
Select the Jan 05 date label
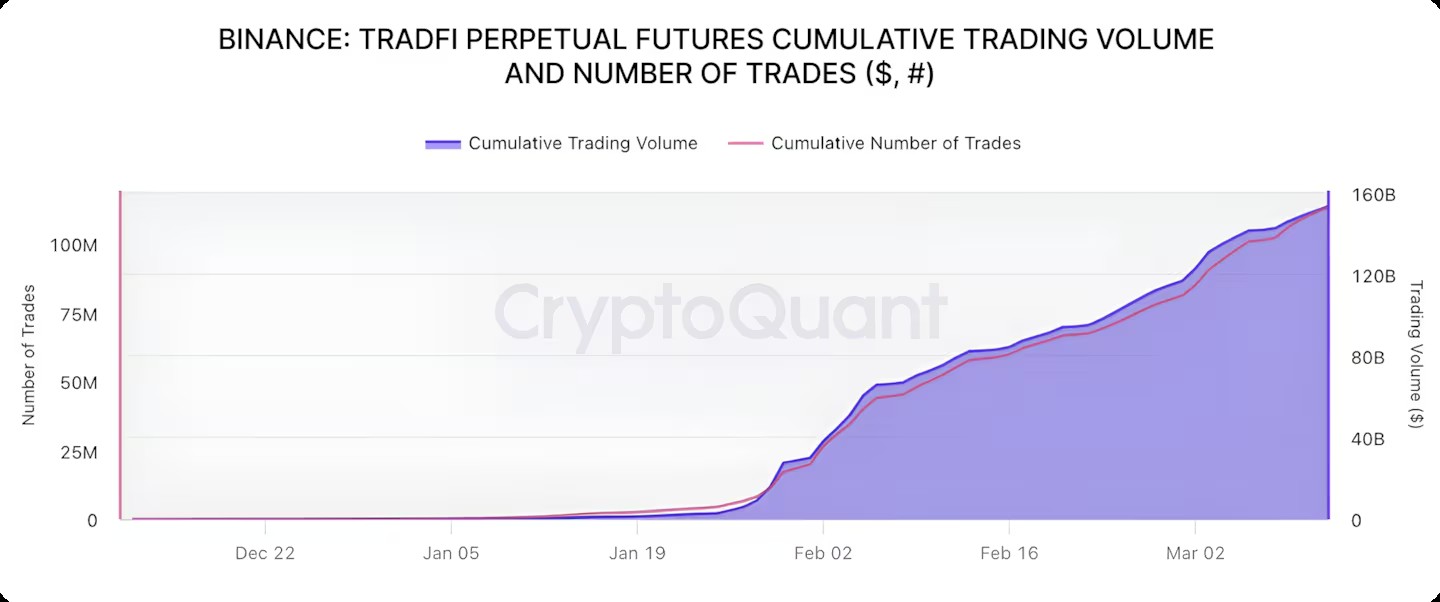[x=451, y=553]
